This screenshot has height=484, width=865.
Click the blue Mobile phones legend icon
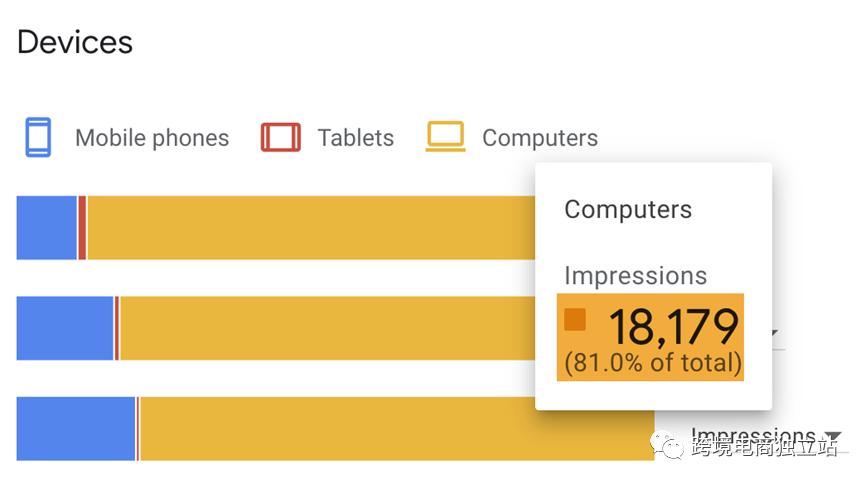38,137
